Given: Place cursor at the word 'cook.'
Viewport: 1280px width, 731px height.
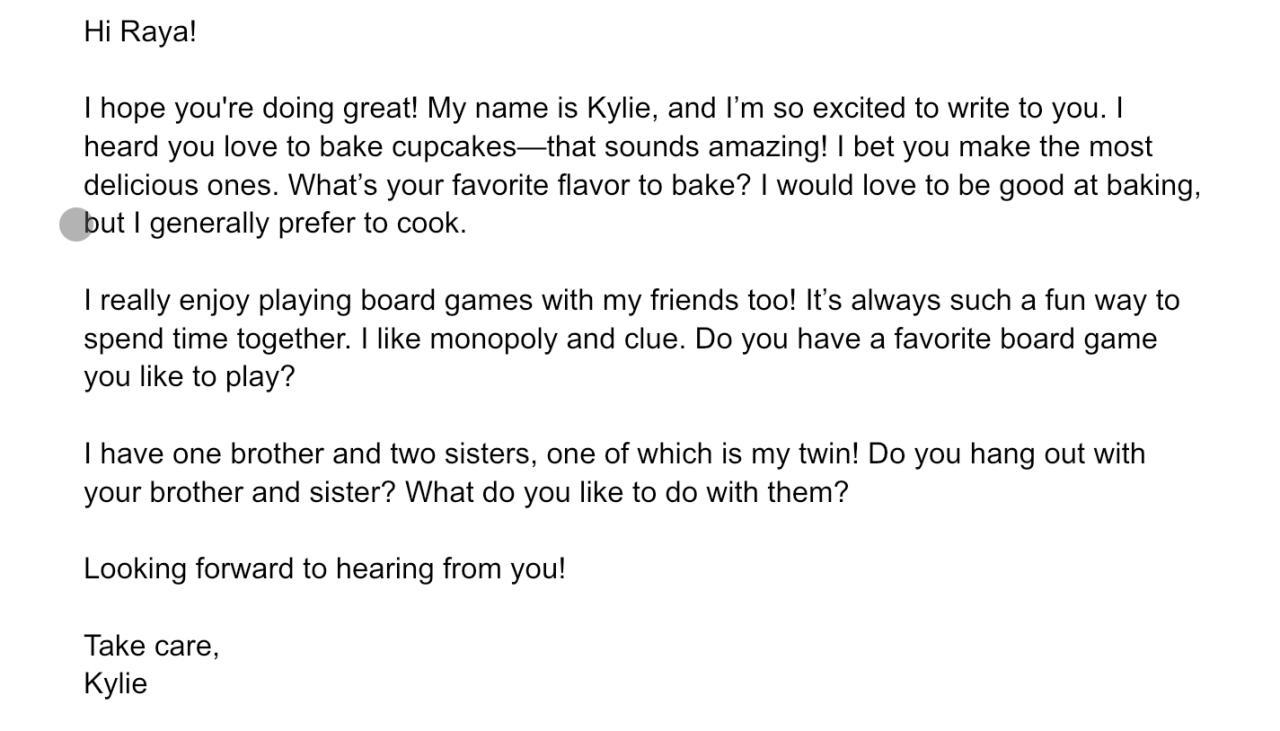Looking at the screenshot, I should [432, 224].
